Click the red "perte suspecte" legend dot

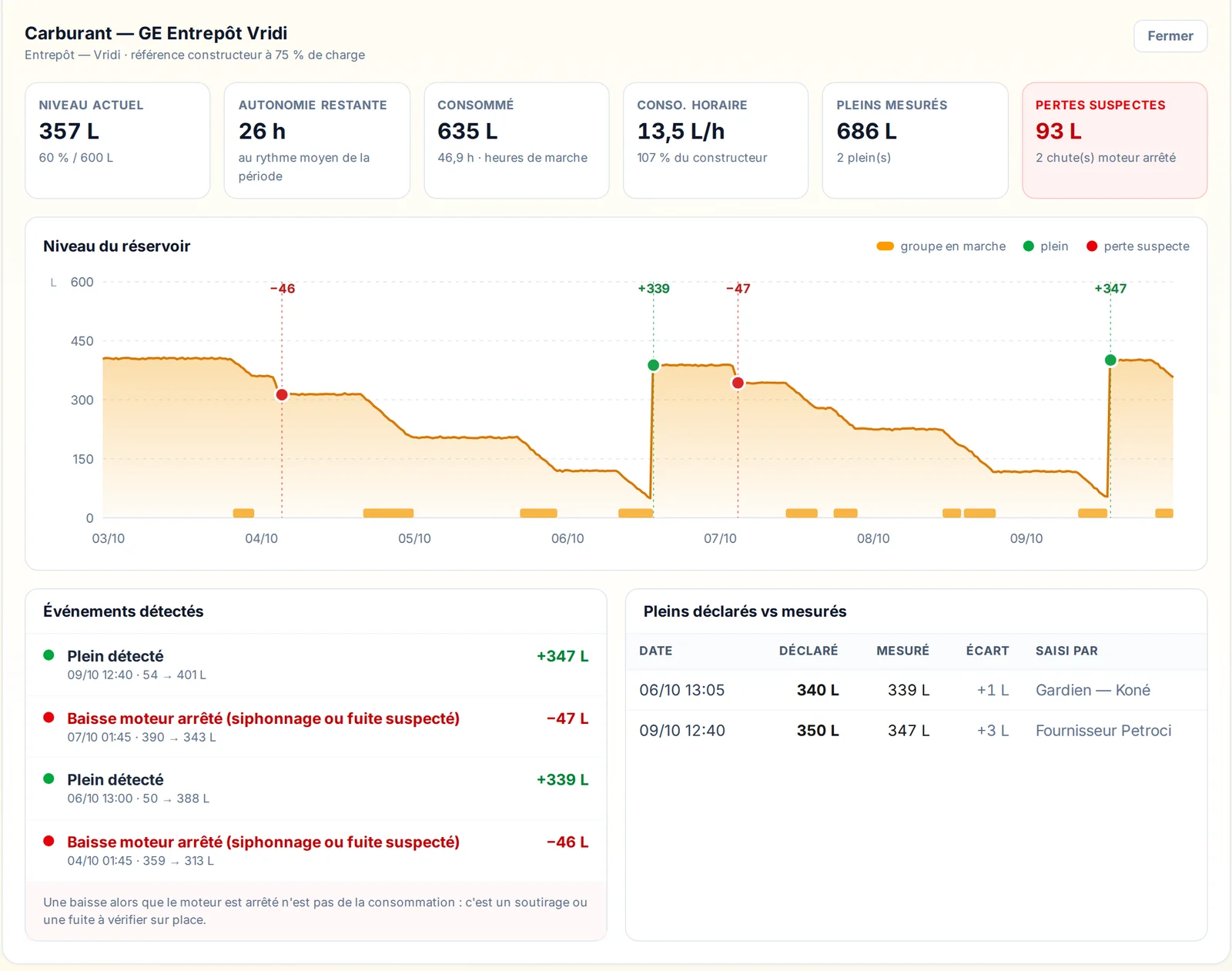(x=1091, y=246)
